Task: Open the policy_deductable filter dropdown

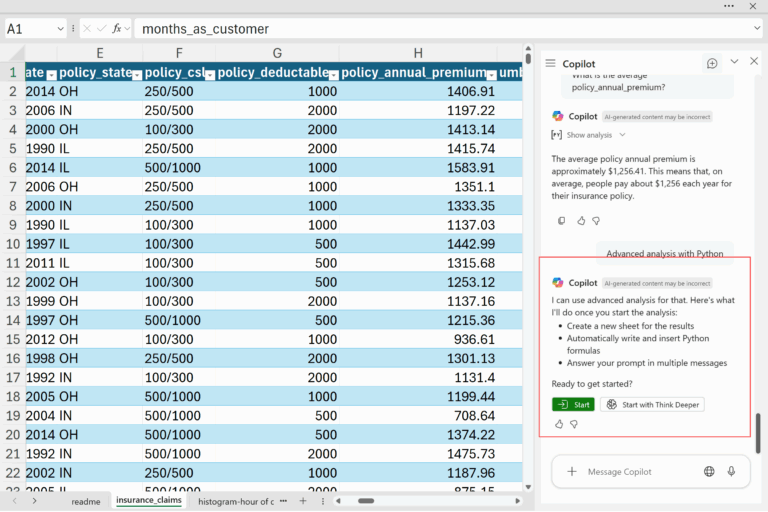Action: 333,74
